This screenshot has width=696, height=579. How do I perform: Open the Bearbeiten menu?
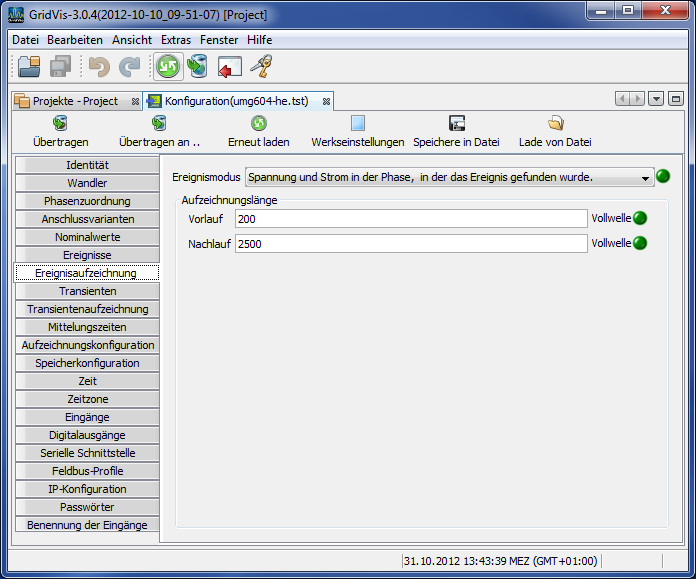click(75, 40)
